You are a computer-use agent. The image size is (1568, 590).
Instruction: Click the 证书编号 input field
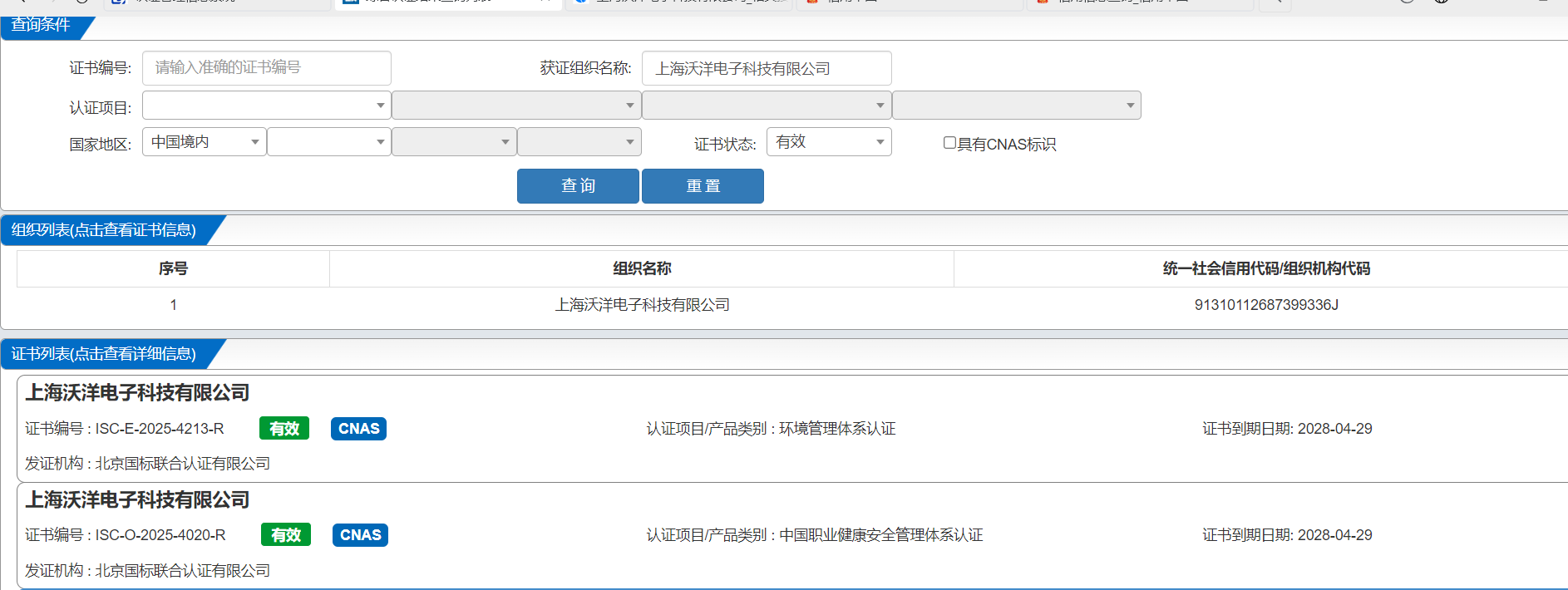tap(267, 68)
